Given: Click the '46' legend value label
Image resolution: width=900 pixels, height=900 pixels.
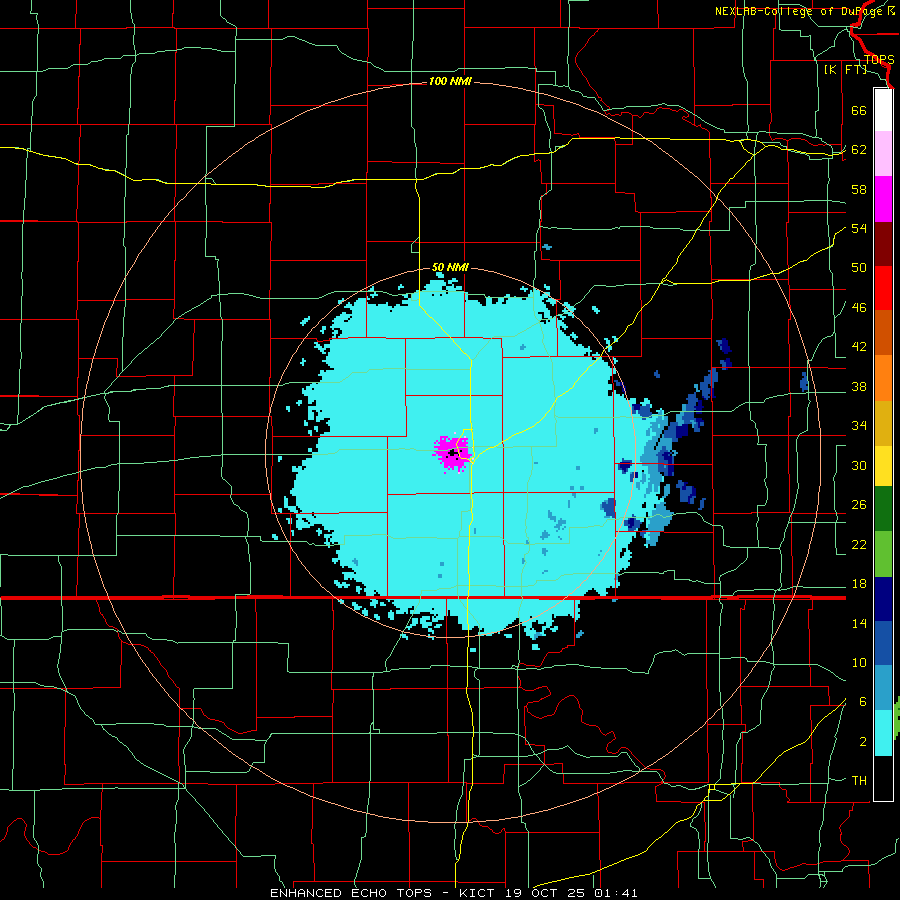Looking at the screenshot, I should [859, 307].
